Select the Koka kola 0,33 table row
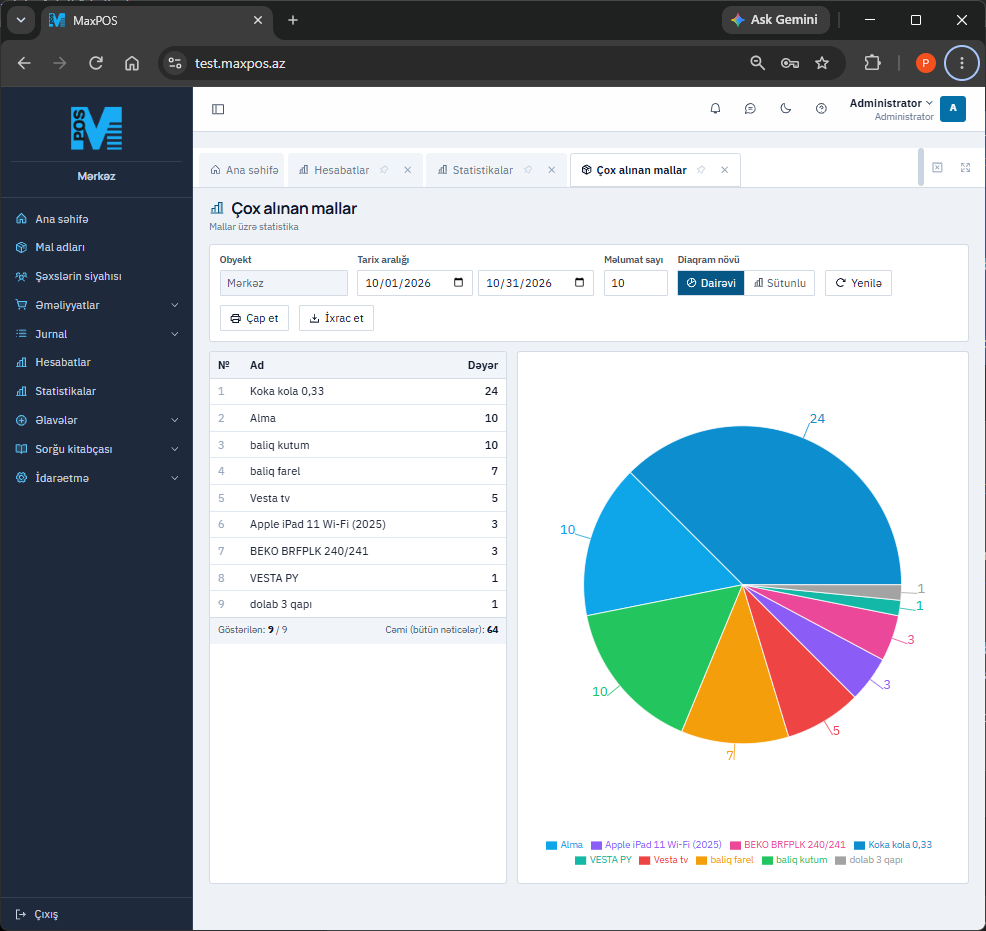The height and width of the screenshot is (931, 986). [x=358, y=391]
